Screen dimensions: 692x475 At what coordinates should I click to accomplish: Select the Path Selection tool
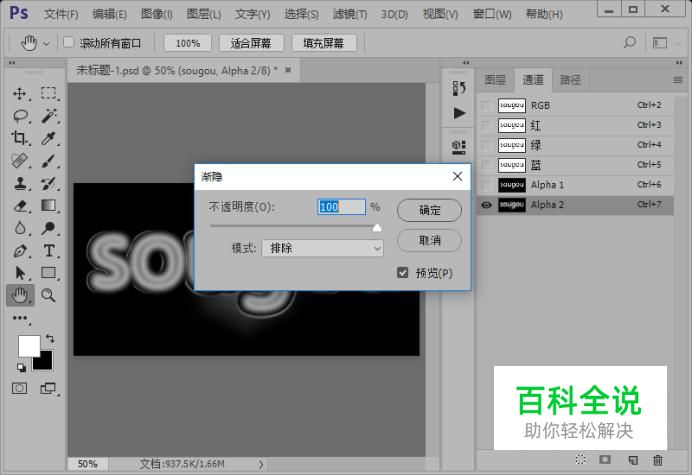point(20,273)
